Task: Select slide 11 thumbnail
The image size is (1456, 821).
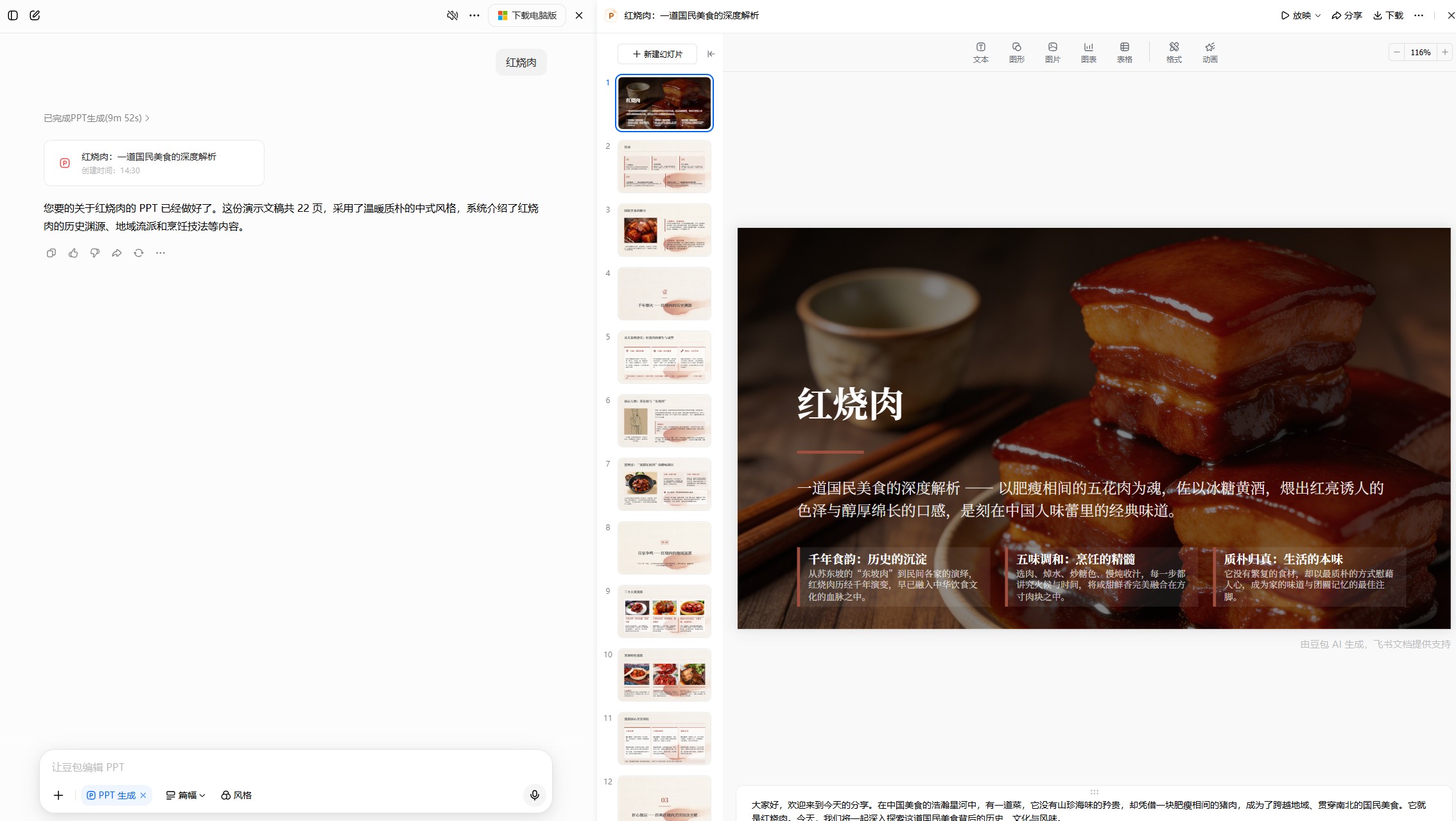Action: point(664,738)
